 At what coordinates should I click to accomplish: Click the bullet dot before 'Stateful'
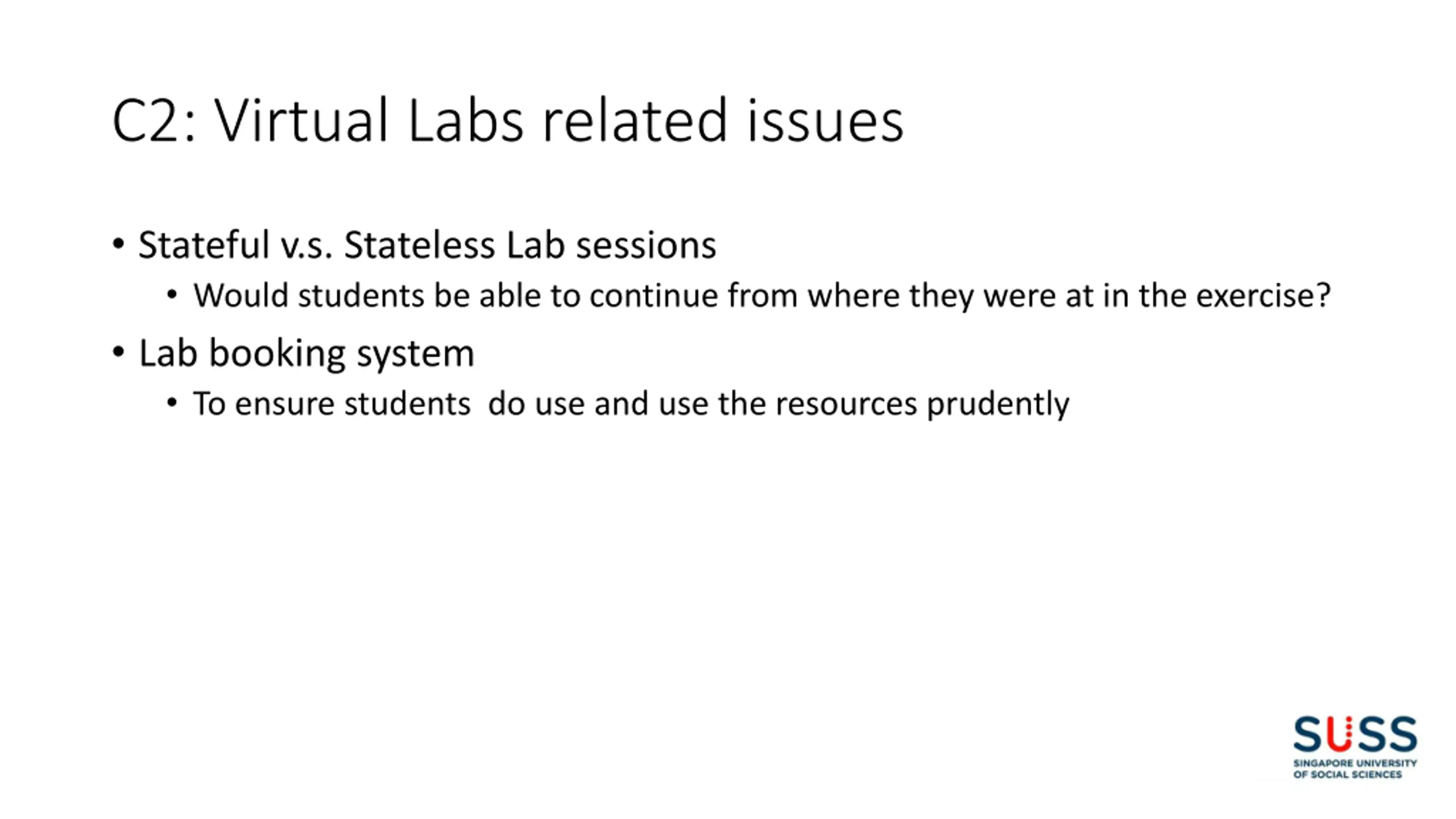(118, 244)
